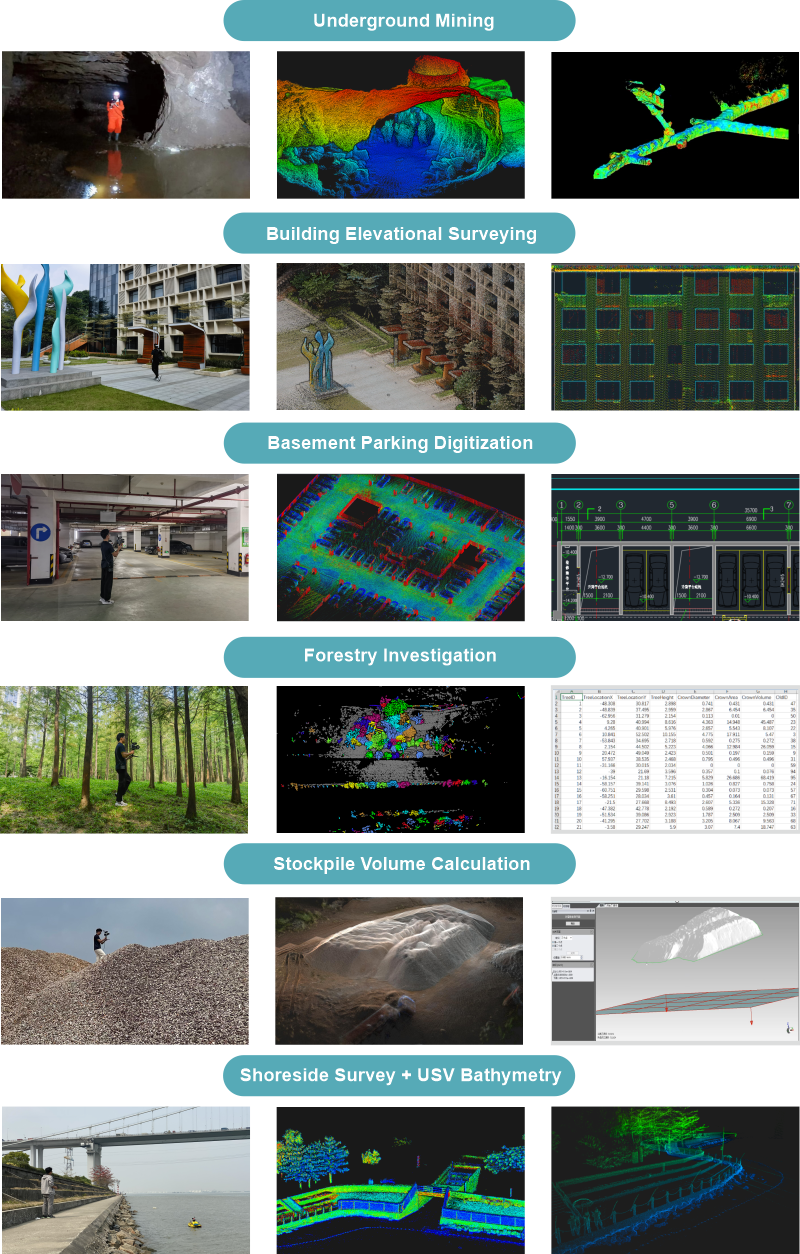Open the tree measurement data spreadsheet image

click(675, 759)
